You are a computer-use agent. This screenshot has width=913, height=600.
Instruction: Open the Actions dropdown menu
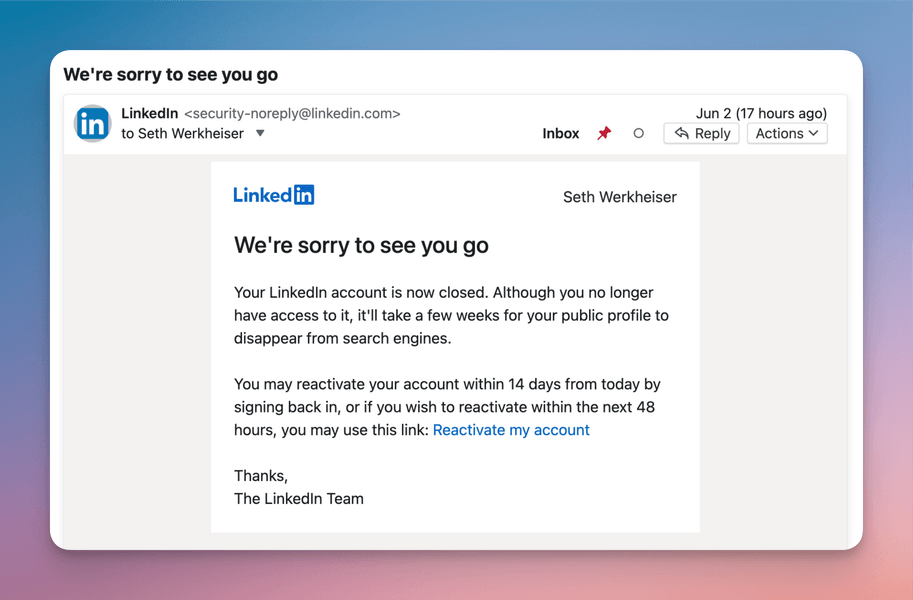pyautogui.click(x=787, y=133)
